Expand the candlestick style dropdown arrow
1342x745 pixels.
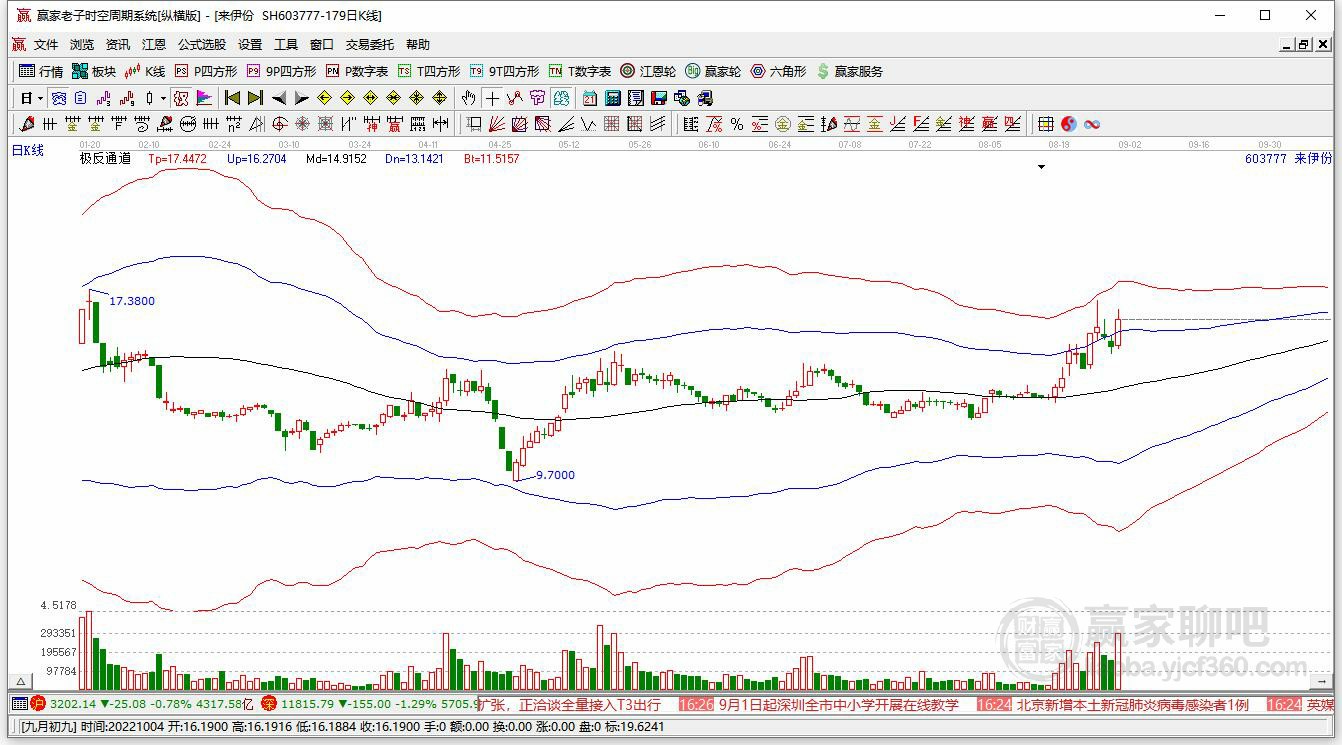tap(163, 98)
